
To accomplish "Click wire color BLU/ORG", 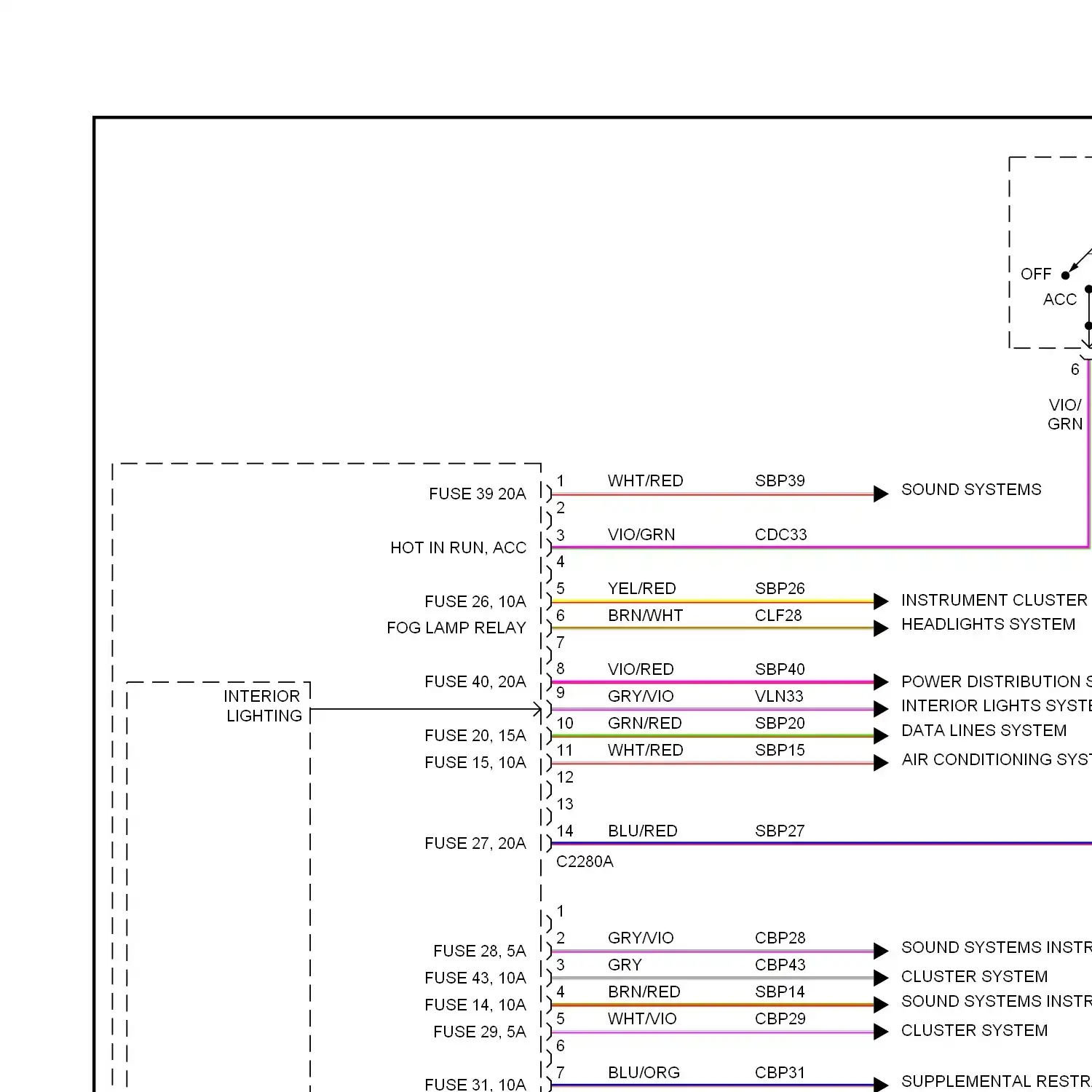I will [x=644, y=1072].
